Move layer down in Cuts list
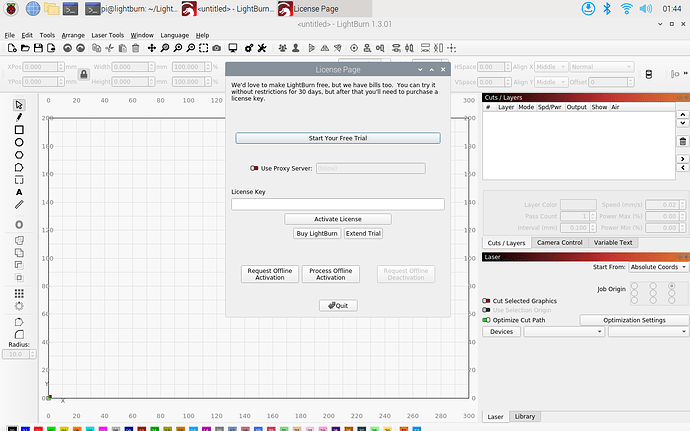690x431 pixels. (x=683, y=123)
